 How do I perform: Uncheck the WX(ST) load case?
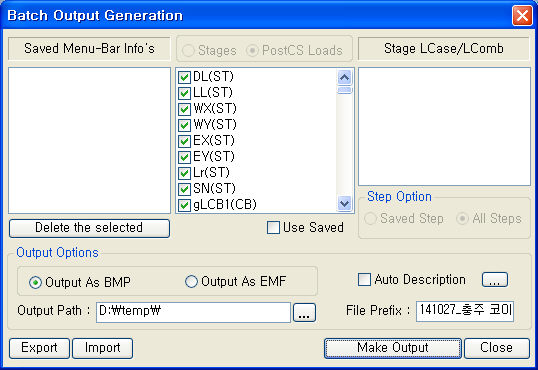click(184, 109)
